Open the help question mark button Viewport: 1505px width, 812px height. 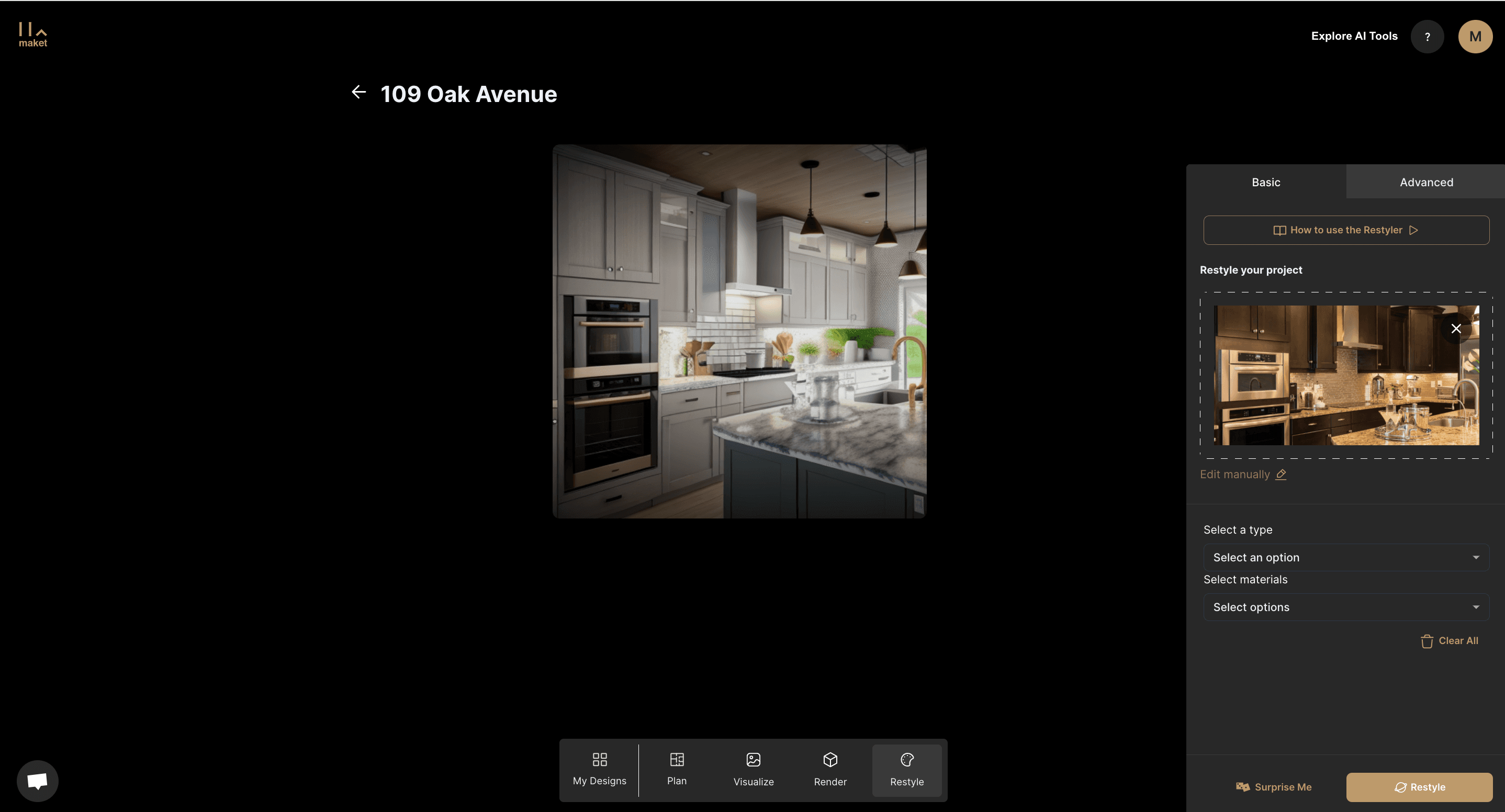[1427, 36]
